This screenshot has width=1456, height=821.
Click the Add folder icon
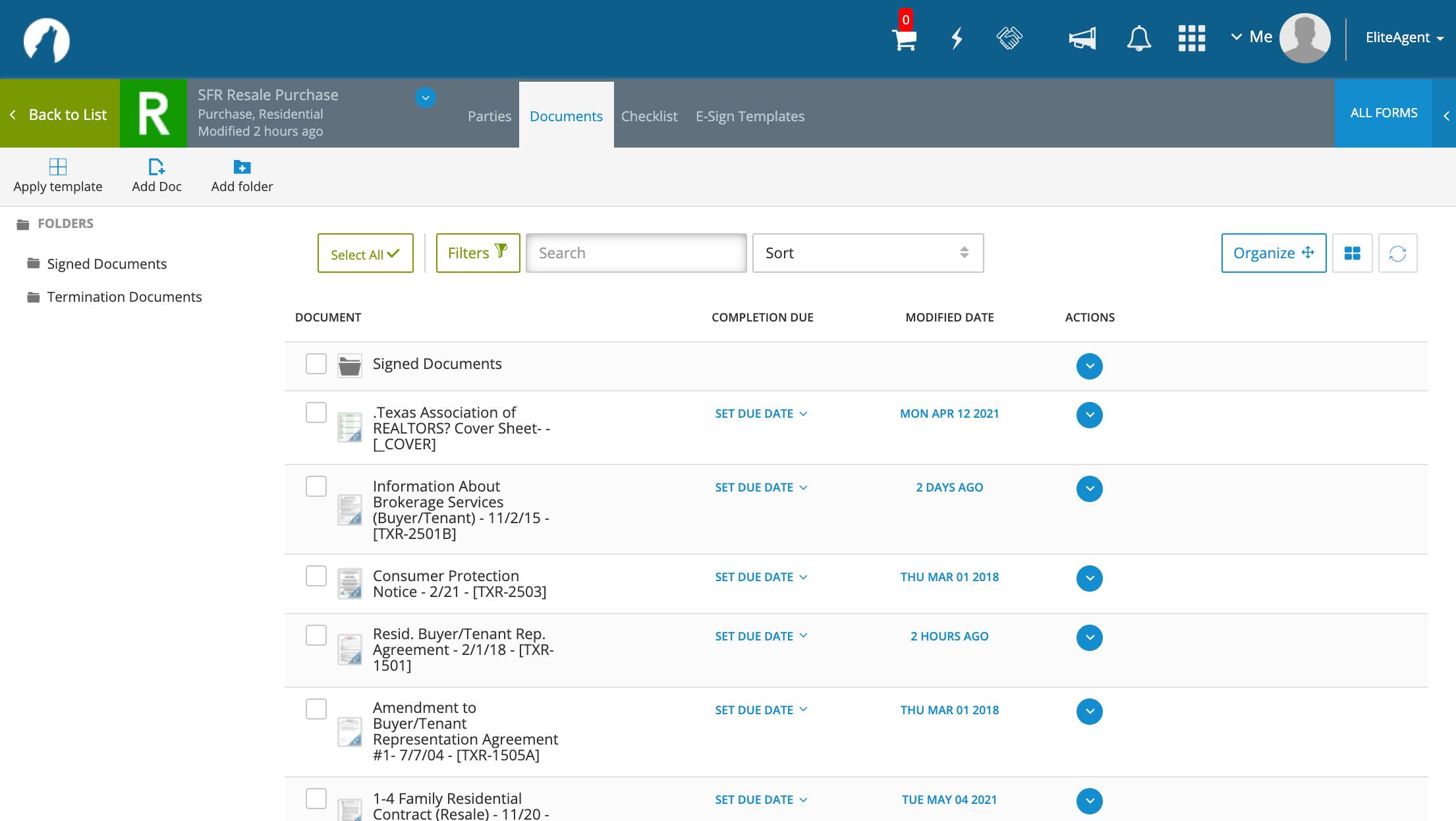242,167
